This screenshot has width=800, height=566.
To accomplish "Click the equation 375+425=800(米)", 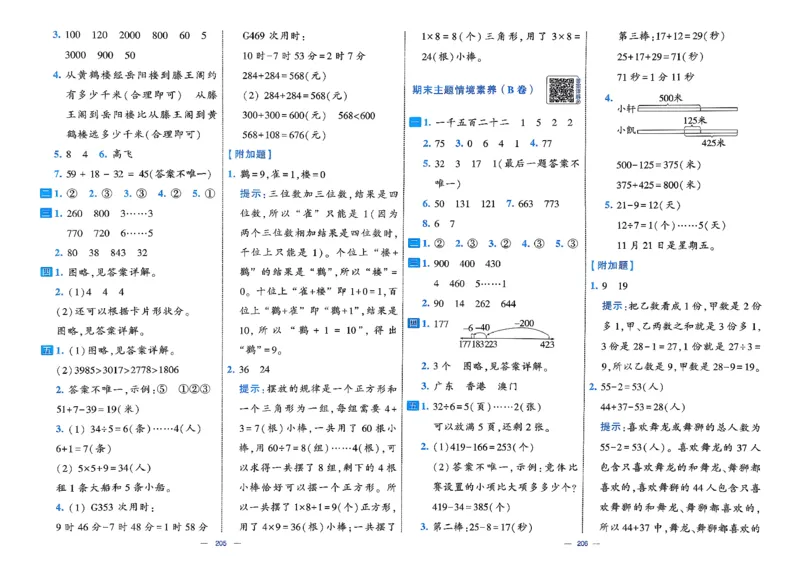I will [x=659, y=185].
